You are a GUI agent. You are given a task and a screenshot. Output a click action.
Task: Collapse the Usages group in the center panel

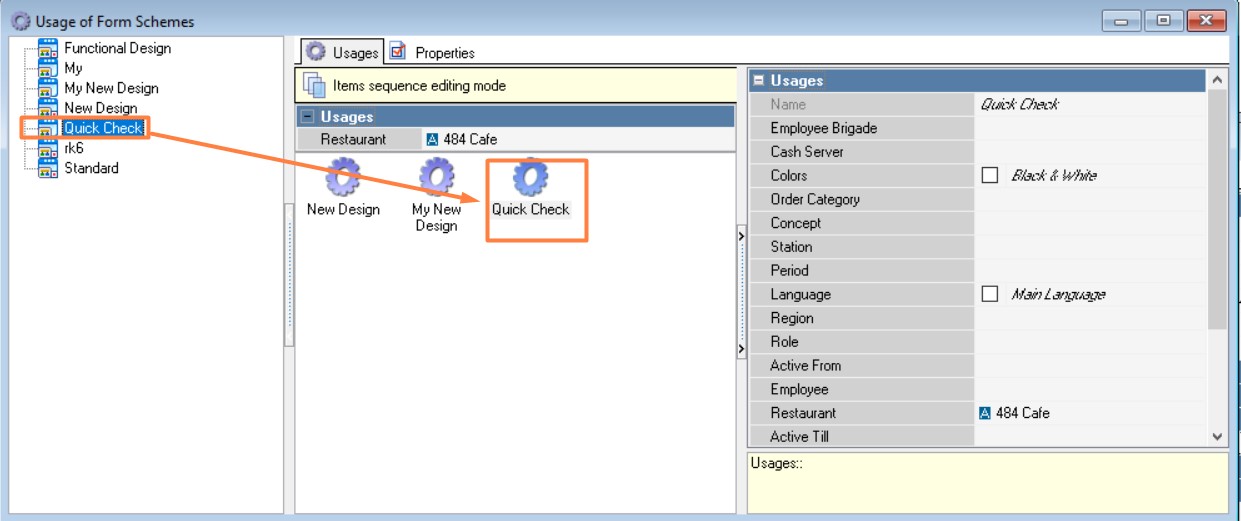pos(308,117)
